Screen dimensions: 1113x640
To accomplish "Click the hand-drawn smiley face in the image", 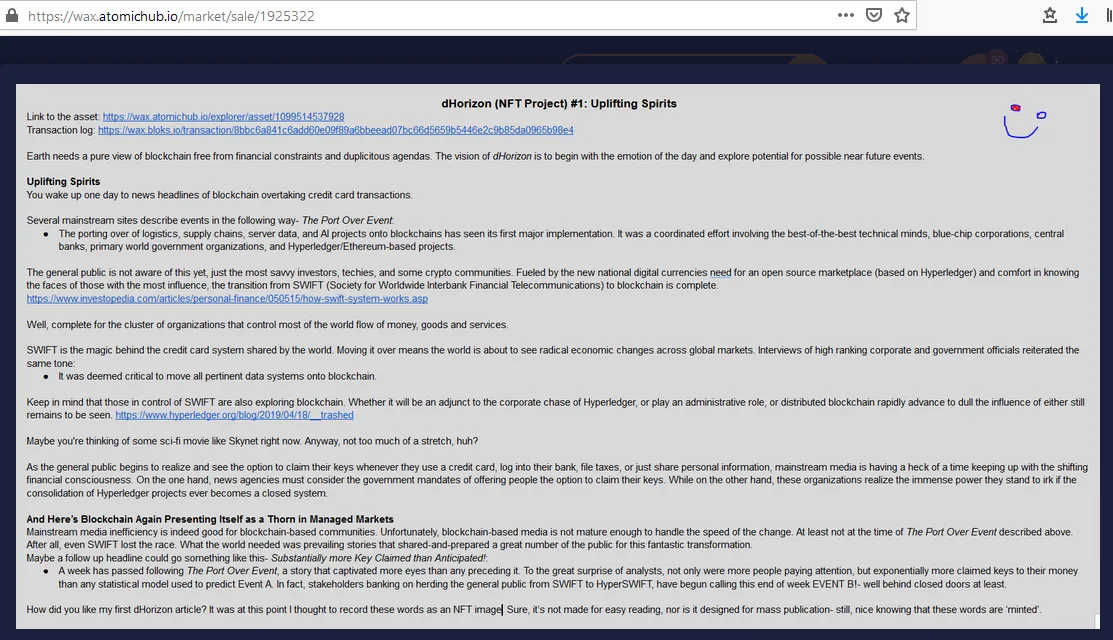I will pyautogui.click(x=1024, y=121).
